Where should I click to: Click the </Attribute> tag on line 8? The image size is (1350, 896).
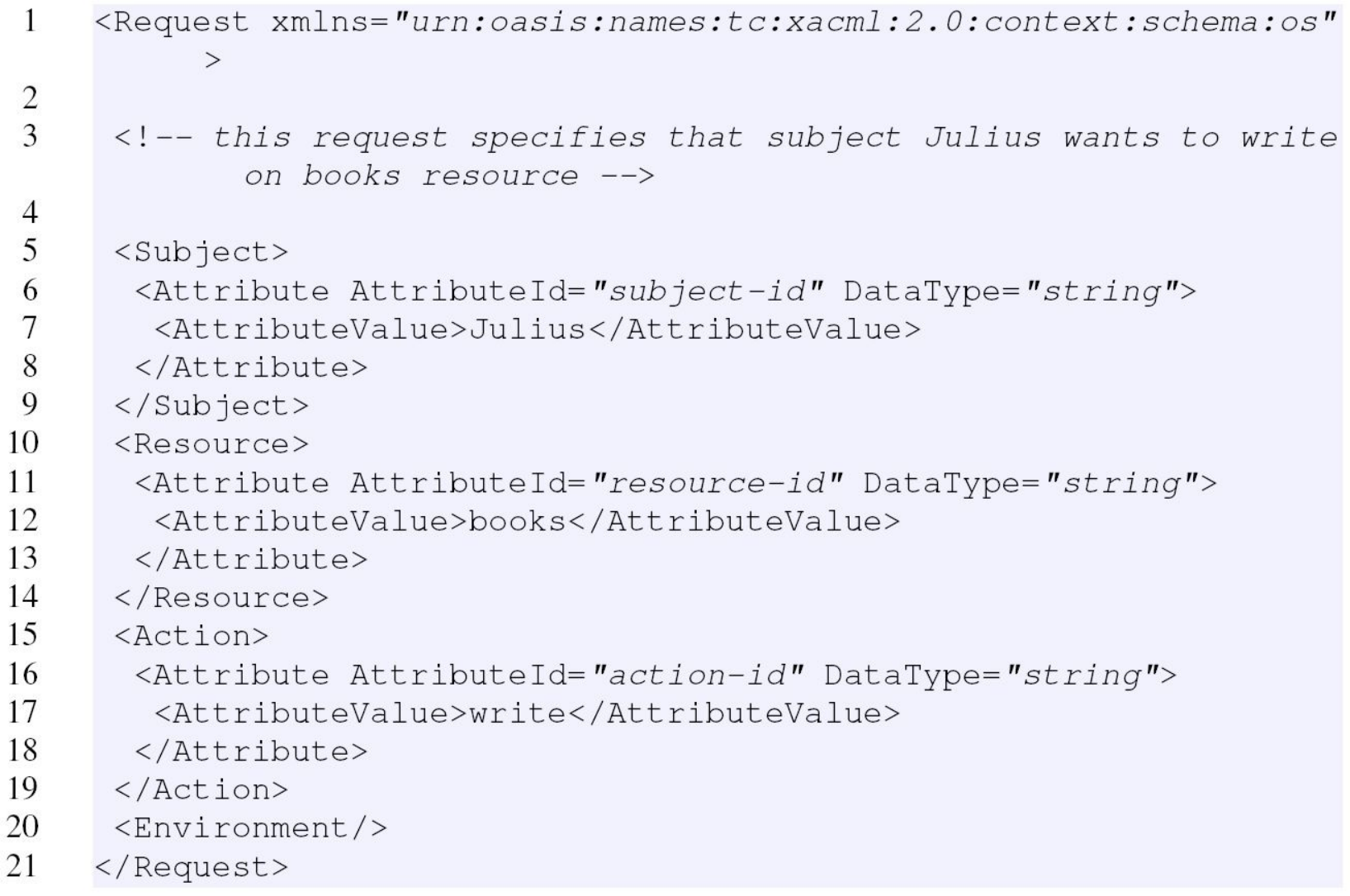[251, 367]
